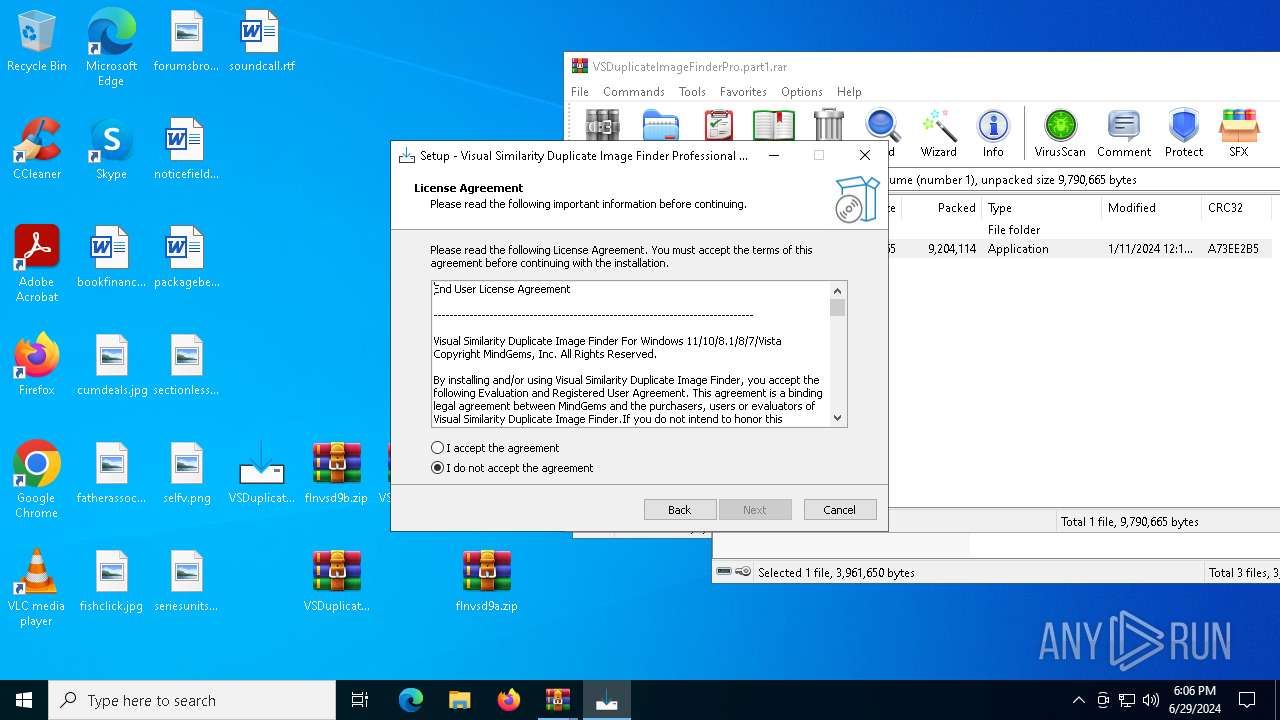Open Firefox desktop shortcut
Screen dimensions: 1280x720
[37, 366]
